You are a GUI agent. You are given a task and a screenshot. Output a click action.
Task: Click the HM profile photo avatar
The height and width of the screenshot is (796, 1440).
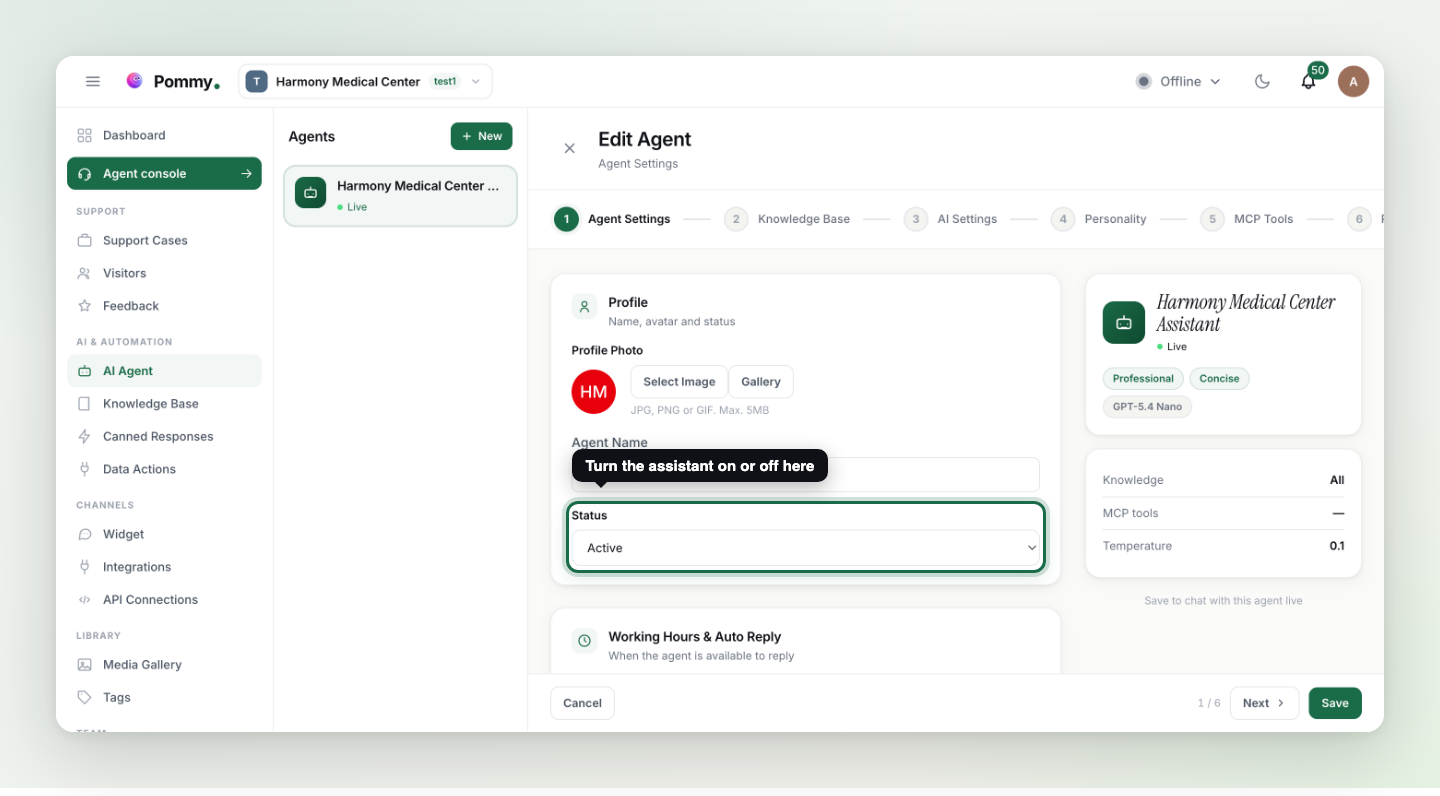(x=593, y=392)
